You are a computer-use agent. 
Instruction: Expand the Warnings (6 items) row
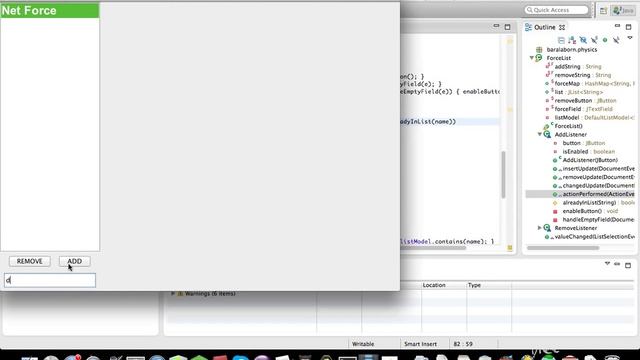(x=173, y=293)
